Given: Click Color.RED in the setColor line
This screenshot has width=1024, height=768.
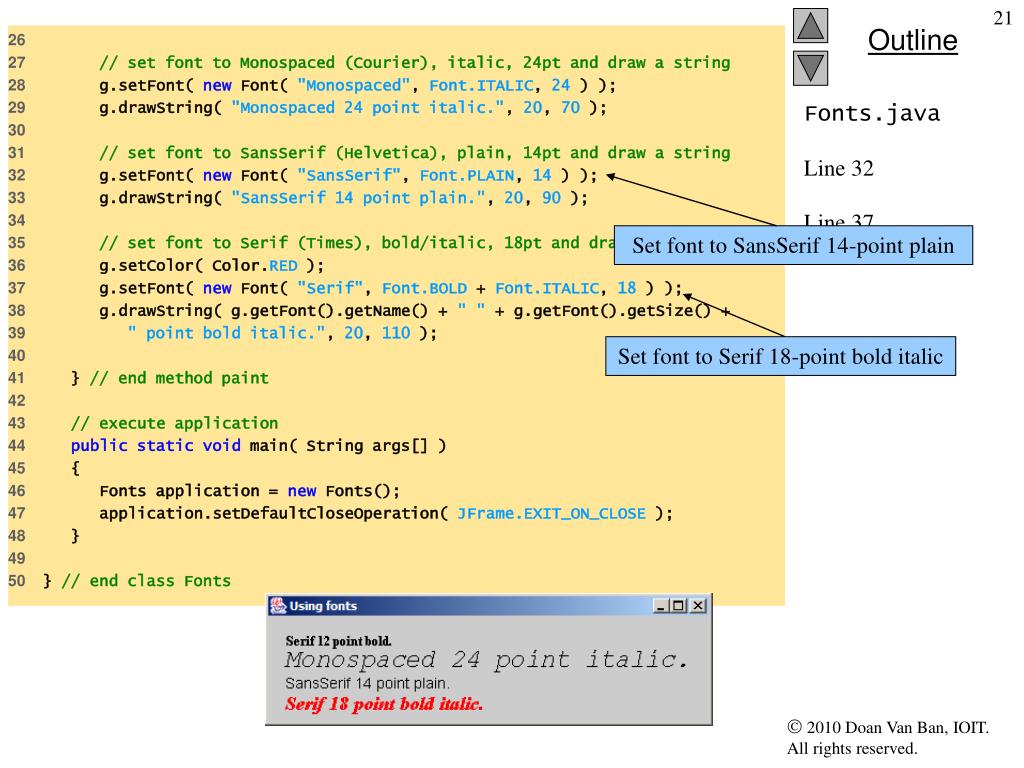Looking at the screenshot, I should [254, 266].
